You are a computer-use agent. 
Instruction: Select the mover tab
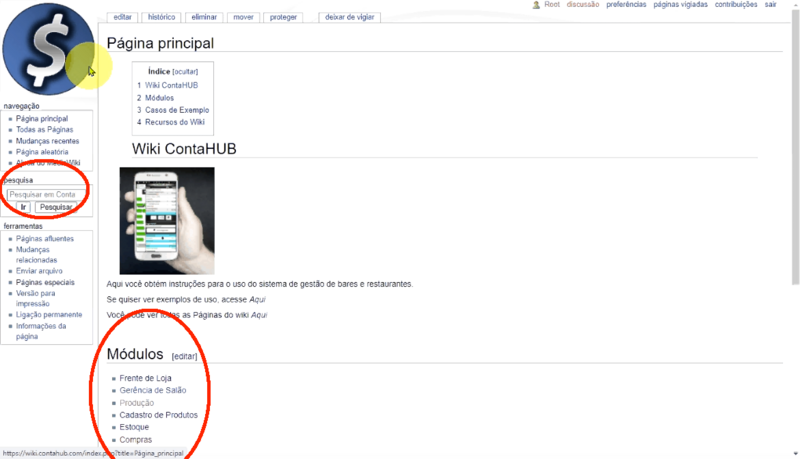[x=243, y=17]
